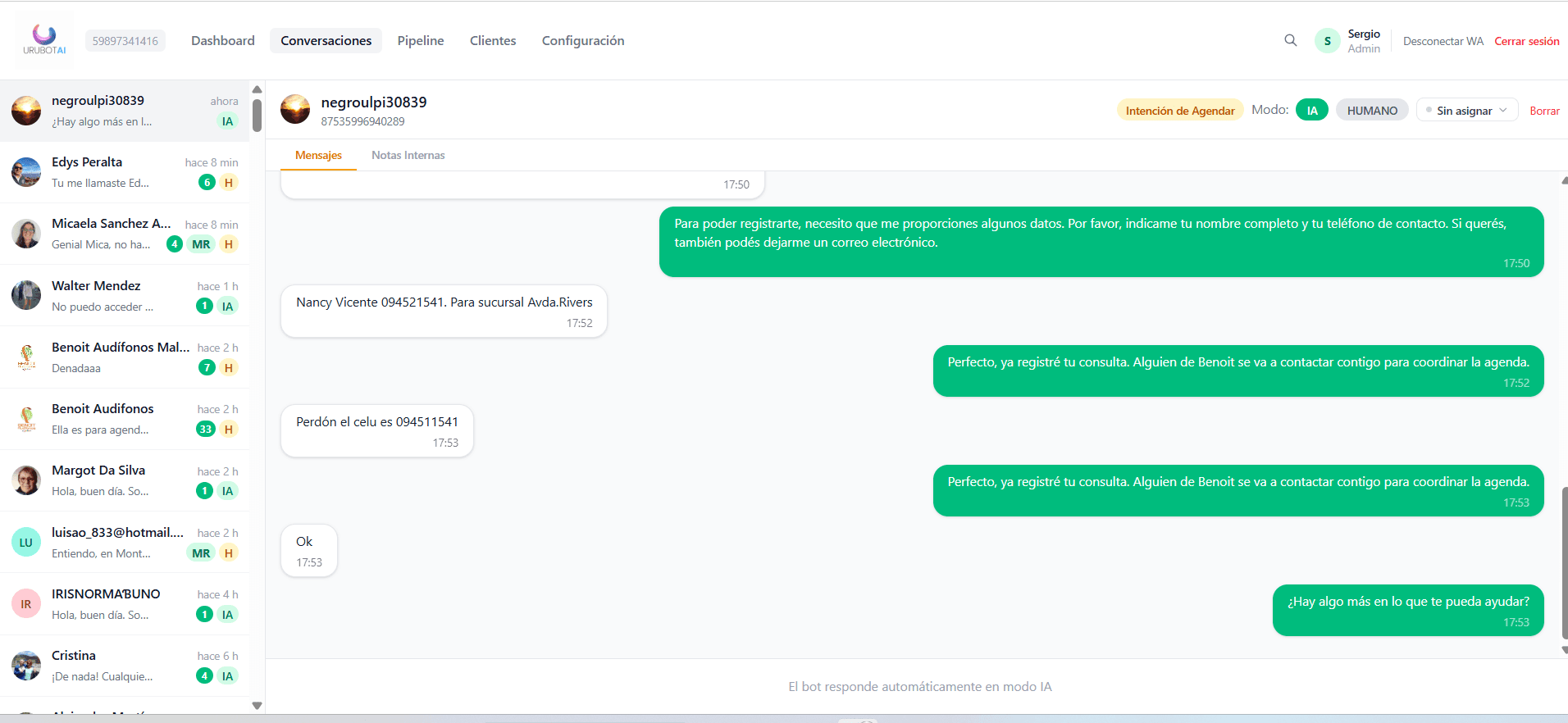
Task: Open Edys Peralta conversation name
Action: (87, 161)
